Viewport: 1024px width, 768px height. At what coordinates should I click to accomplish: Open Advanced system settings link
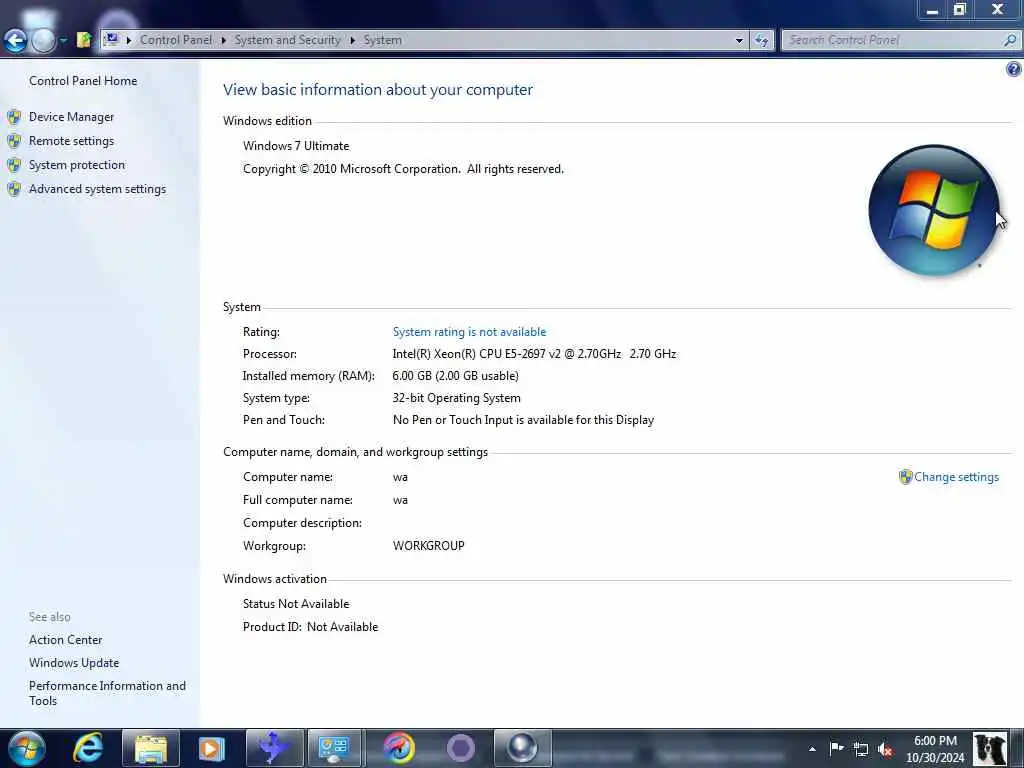[x=97, y=189]
